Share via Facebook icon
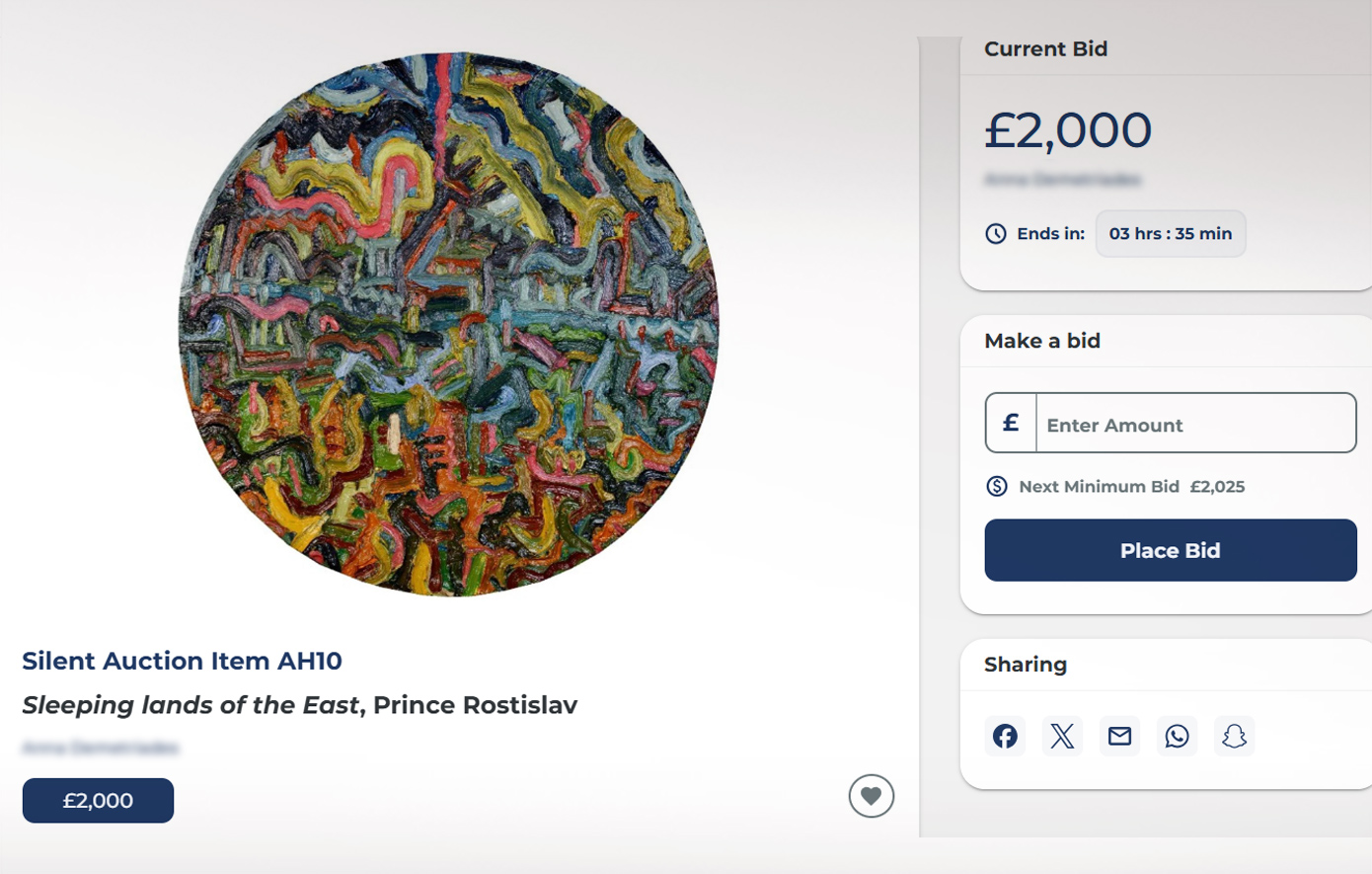The width and height of the screenshot is (1372, 874). tap(1005, 736)
